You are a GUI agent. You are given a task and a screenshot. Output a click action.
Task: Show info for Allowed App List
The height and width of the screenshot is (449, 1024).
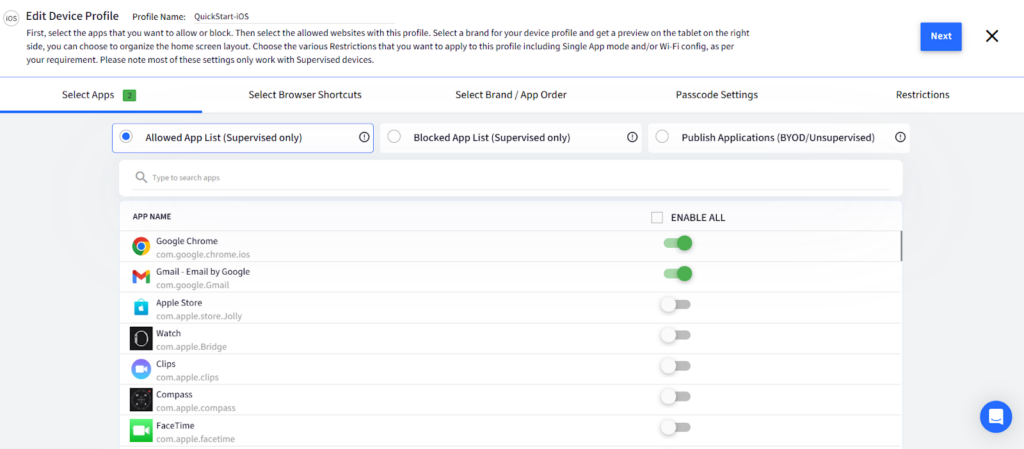364,137
